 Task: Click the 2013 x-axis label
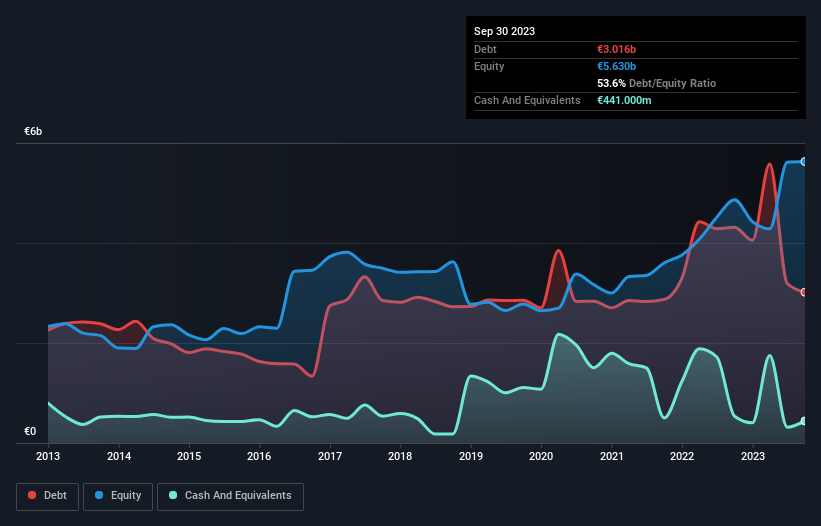[x=48, y=456]
